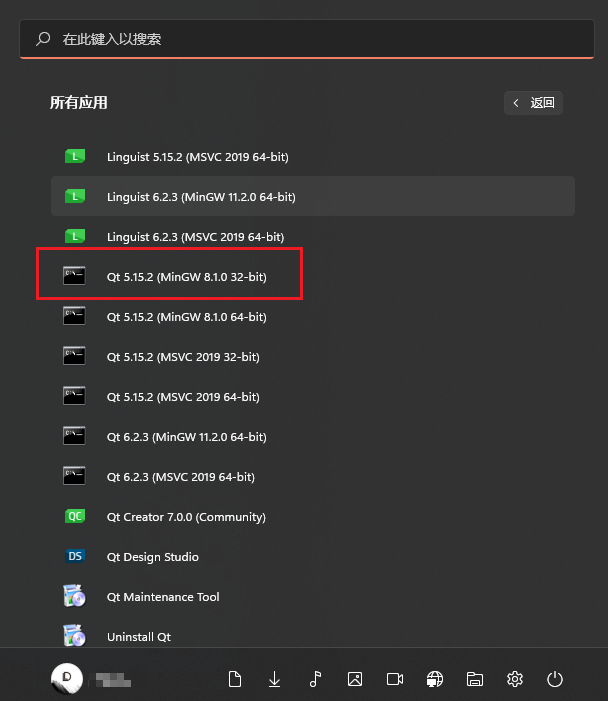Open Network via the globe icon
The height and width of the screenshot is (701, 608).
(435, 679)
